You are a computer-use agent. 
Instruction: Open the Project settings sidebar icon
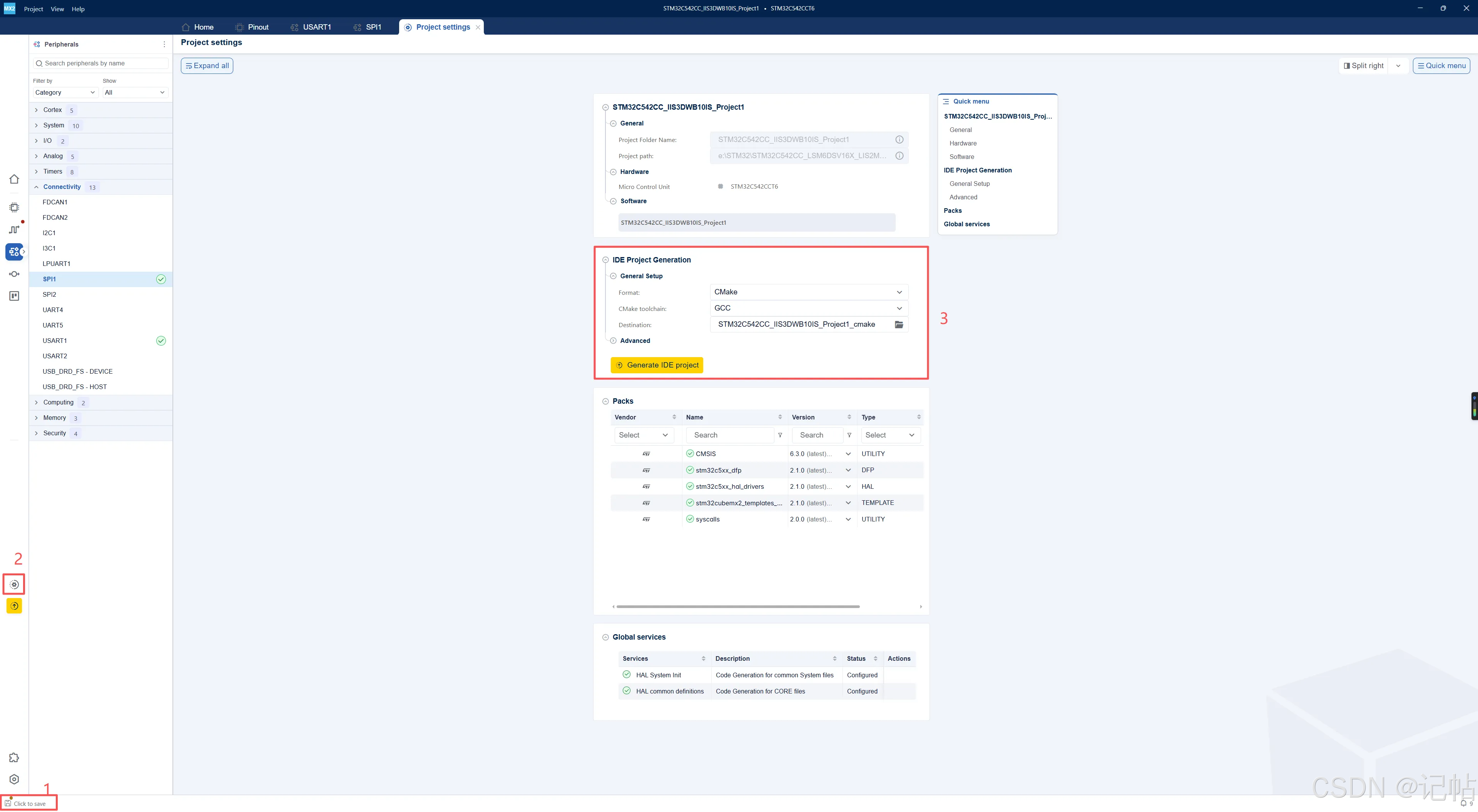(x=14, y=584)
